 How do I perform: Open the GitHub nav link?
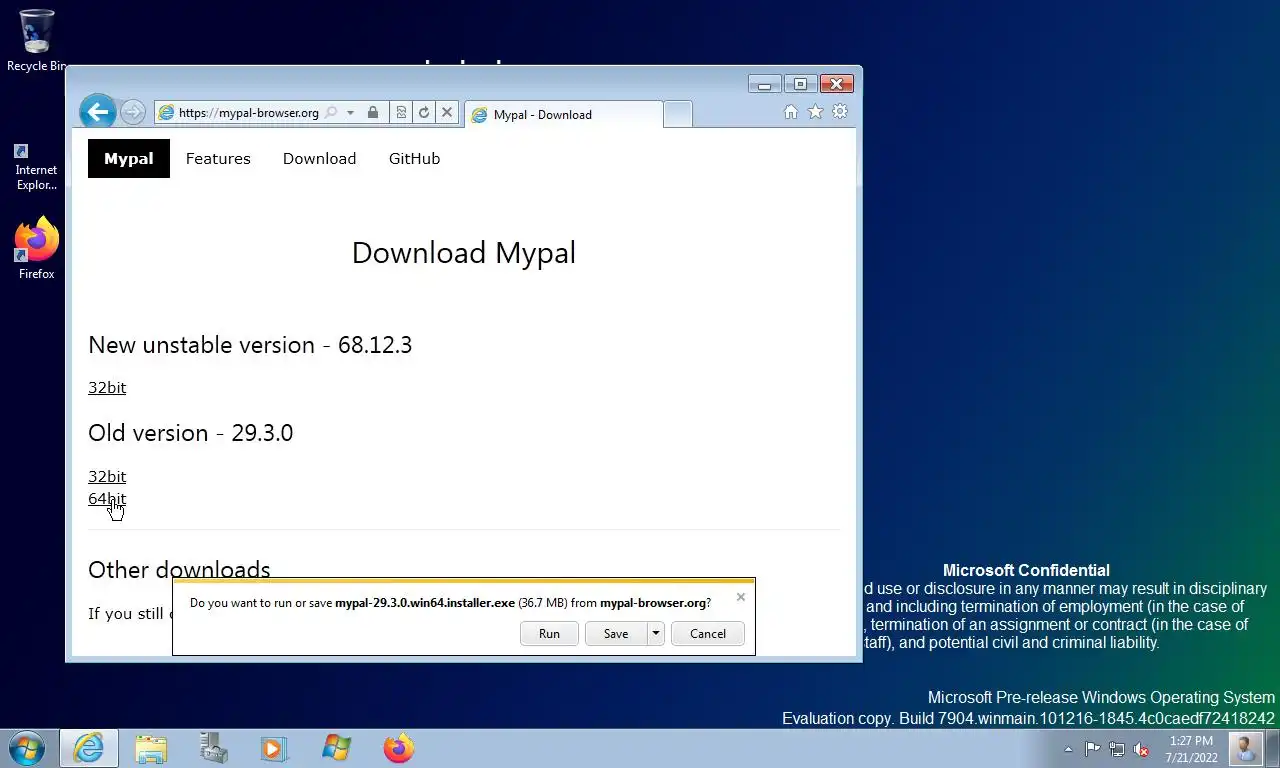414,158
